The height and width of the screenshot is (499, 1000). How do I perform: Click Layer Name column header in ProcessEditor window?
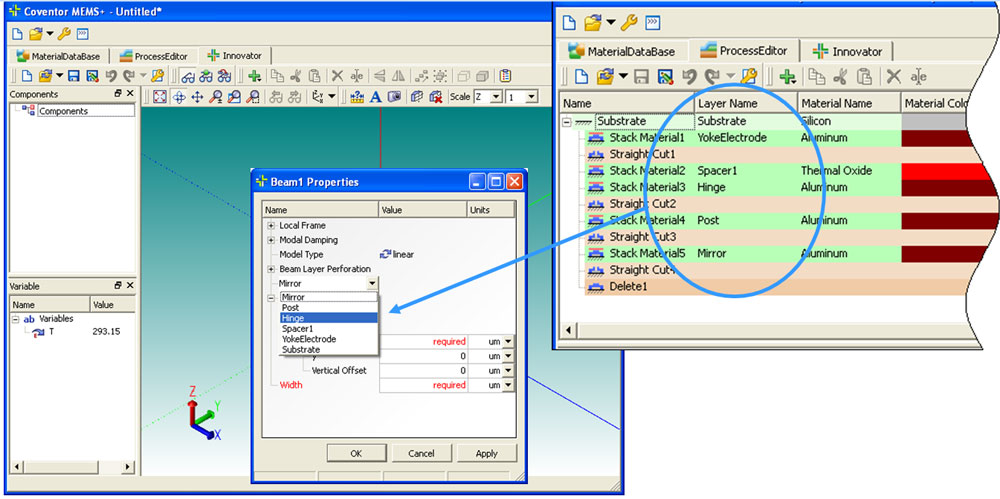(x=746, y=103)
